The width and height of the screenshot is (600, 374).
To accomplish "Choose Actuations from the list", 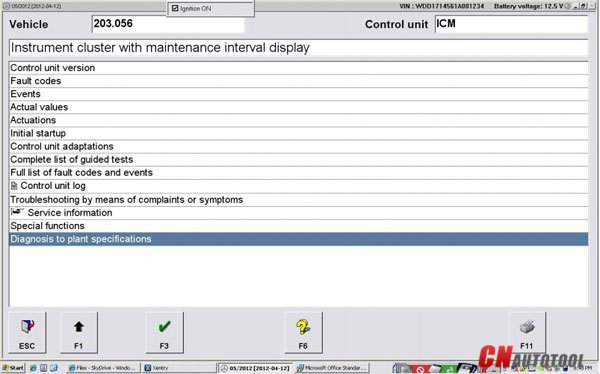I will pos(298,120).
